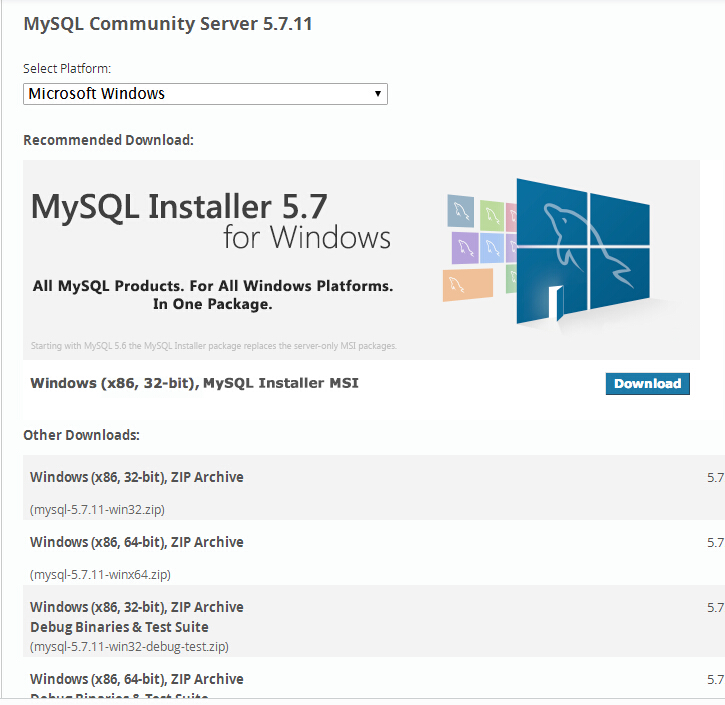
Task: Click the light green dolphin tile in top row
Action: (491, 214)
